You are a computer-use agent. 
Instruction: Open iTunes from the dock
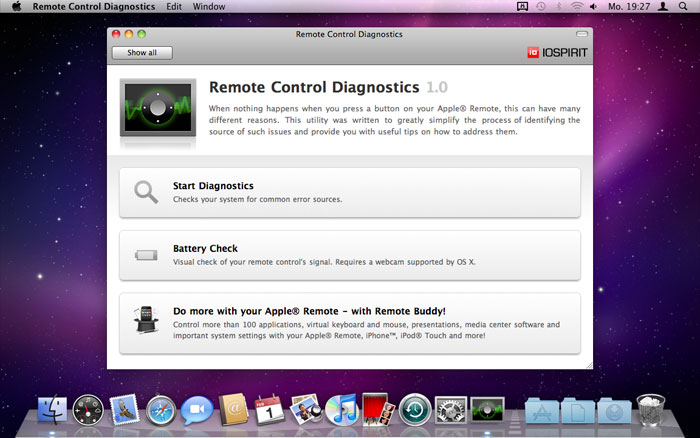(342, 409)
